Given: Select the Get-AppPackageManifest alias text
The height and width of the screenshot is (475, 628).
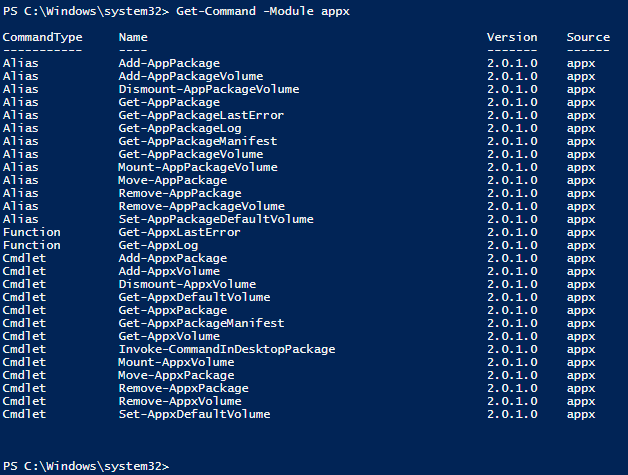Looking at the screenshot, I should 198,141.
